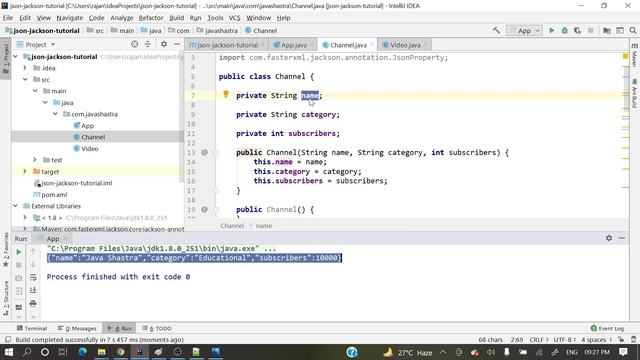Open the Search Everywhere magnifier icon

click(633, 30)
